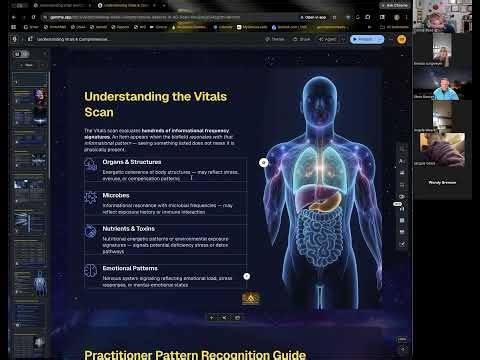Select the first card thumbnail in sidebar
The width and height of the screenshot is (480, 360).
pos(30,79)
